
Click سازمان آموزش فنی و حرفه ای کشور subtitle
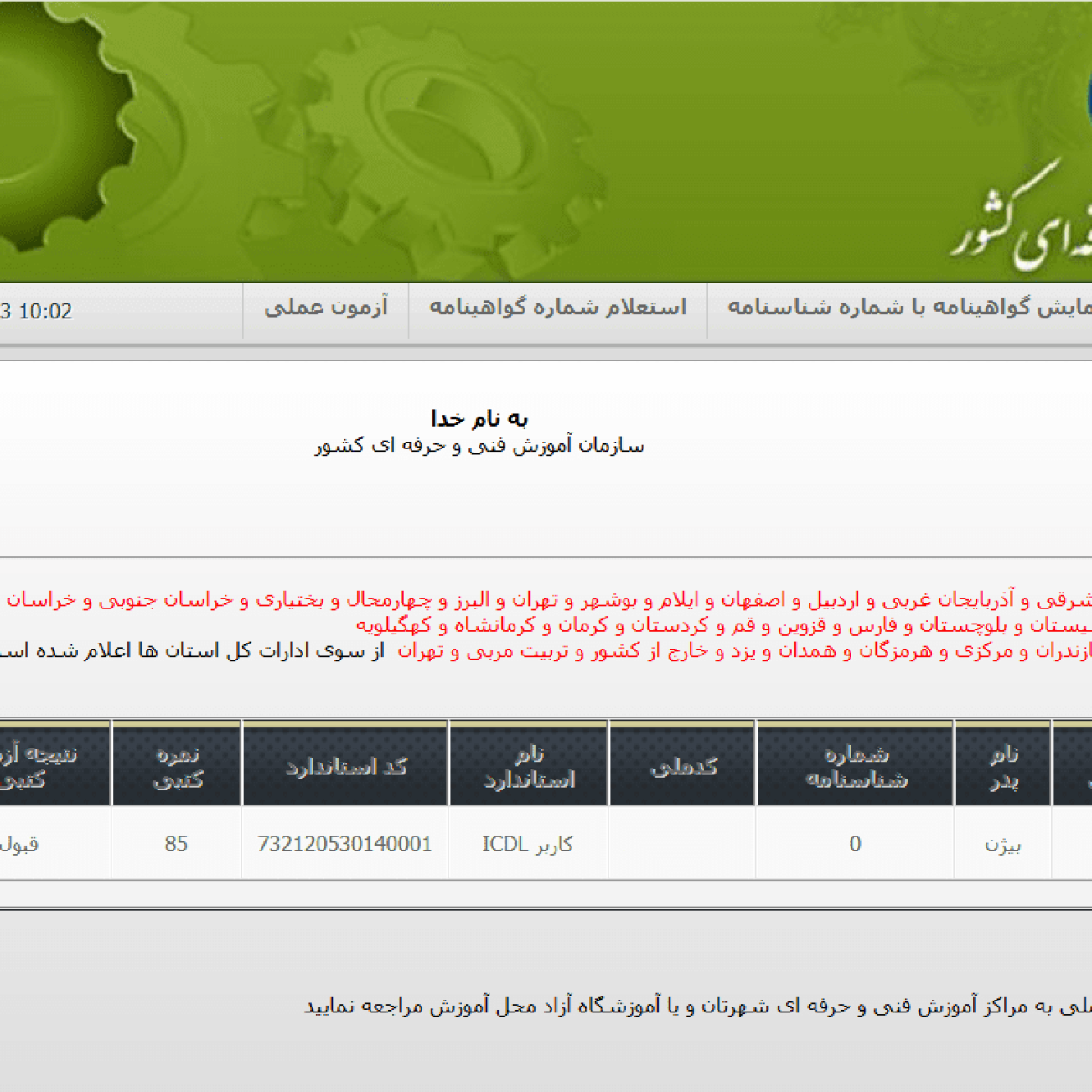pos(479,446)
